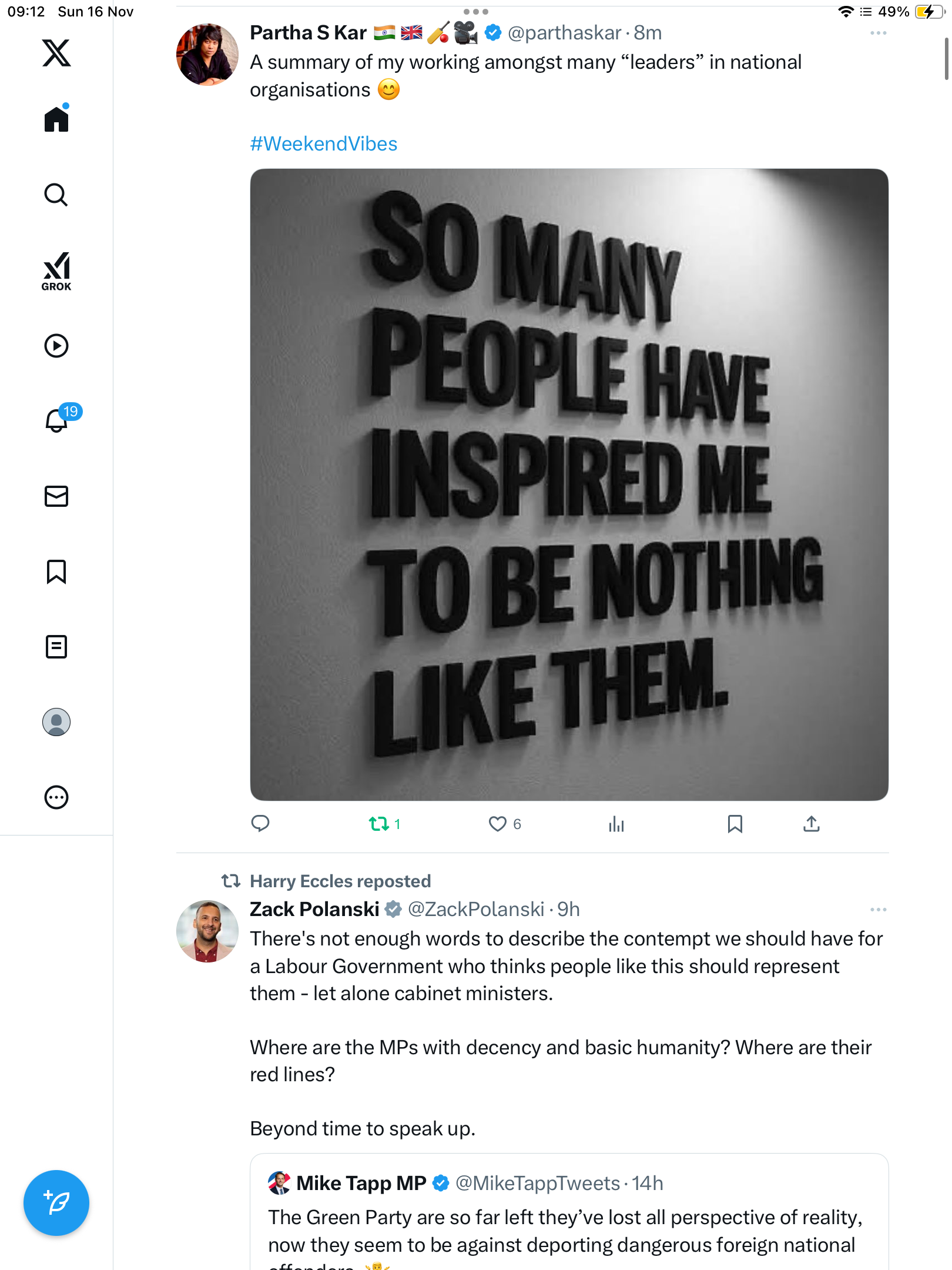Open more options on Partha S Kar's post

[878, 33]
